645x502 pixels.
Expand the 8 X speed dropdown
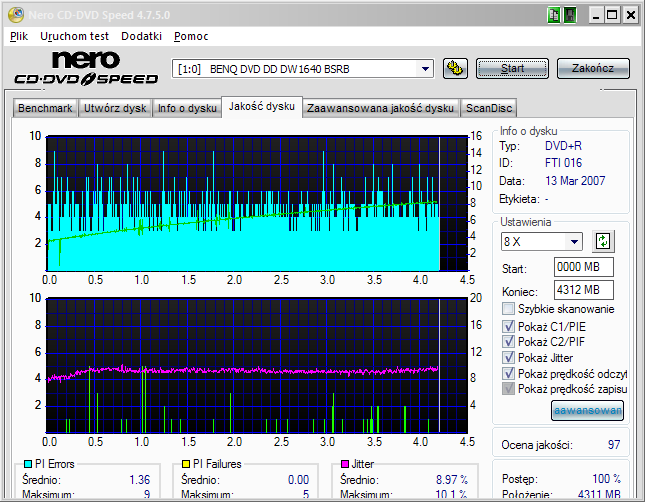point(574,242)
